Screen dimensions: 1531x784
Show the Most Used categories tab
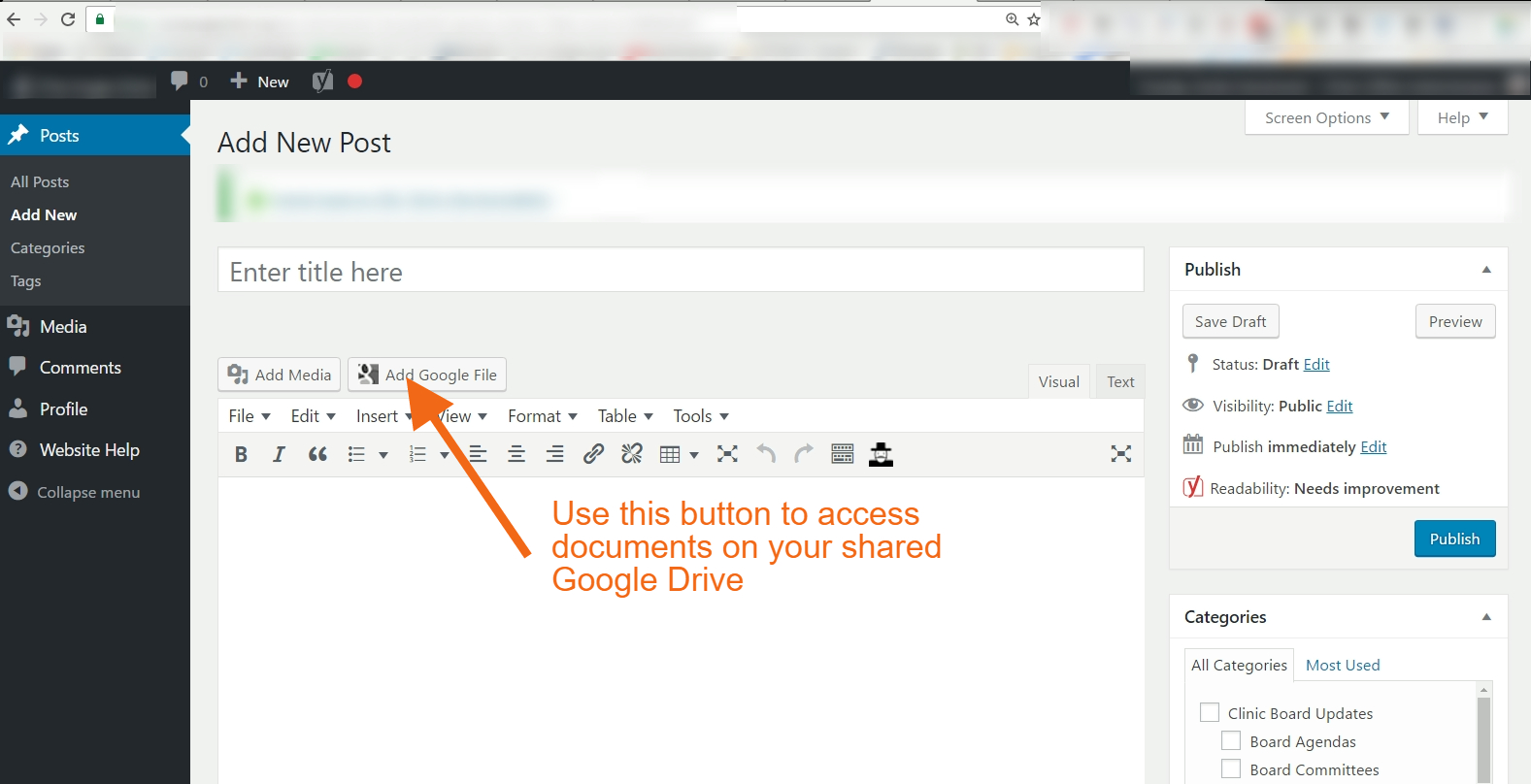[x=1343, y=665]
